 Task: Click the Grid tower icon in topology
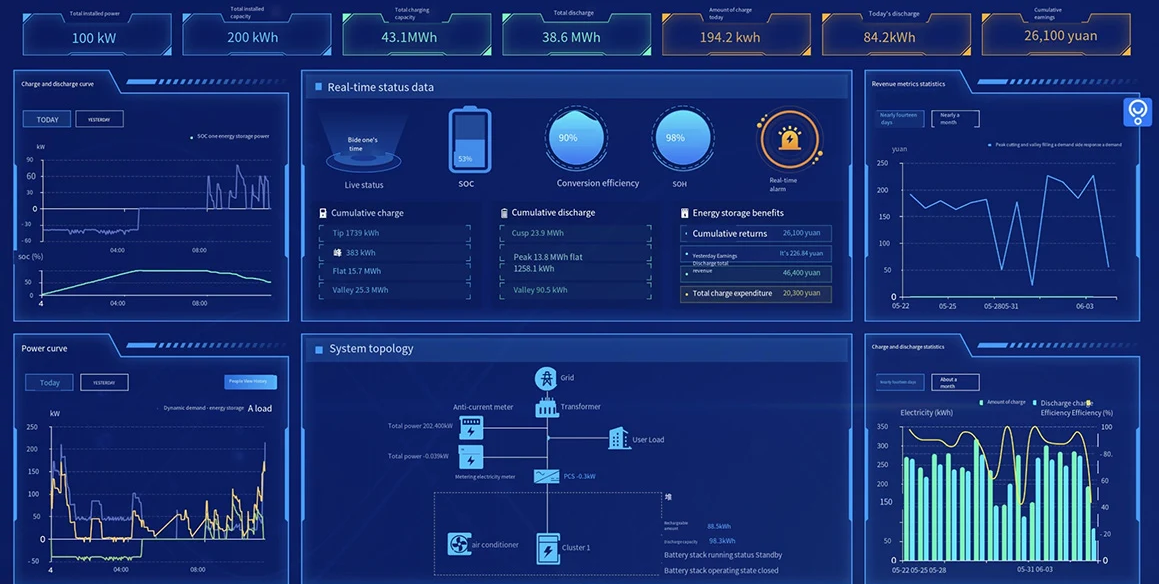545,379
